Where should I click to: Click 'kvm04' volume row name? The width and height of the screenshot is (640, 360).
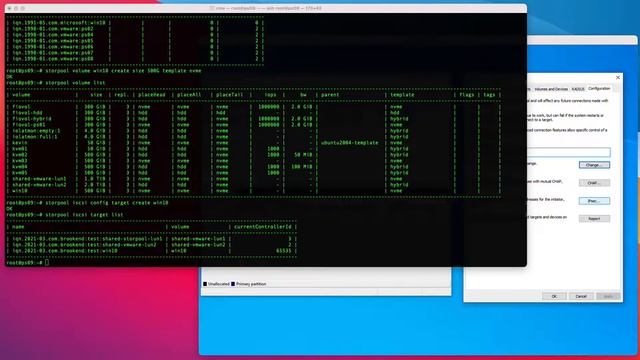(20, 167)
